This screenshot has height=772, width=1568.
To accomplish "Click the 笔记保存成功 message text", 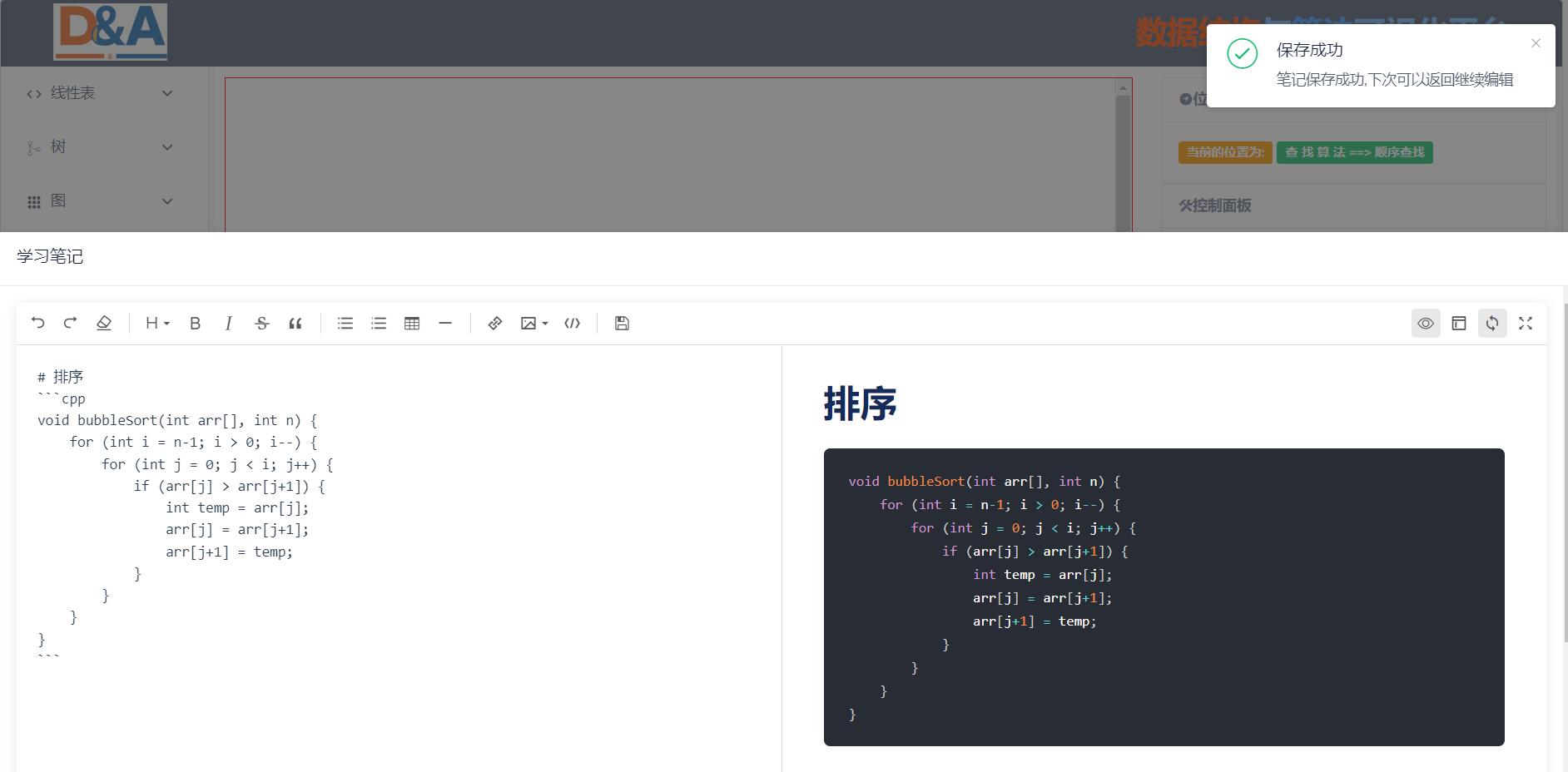I will (x=1395, y=80).
